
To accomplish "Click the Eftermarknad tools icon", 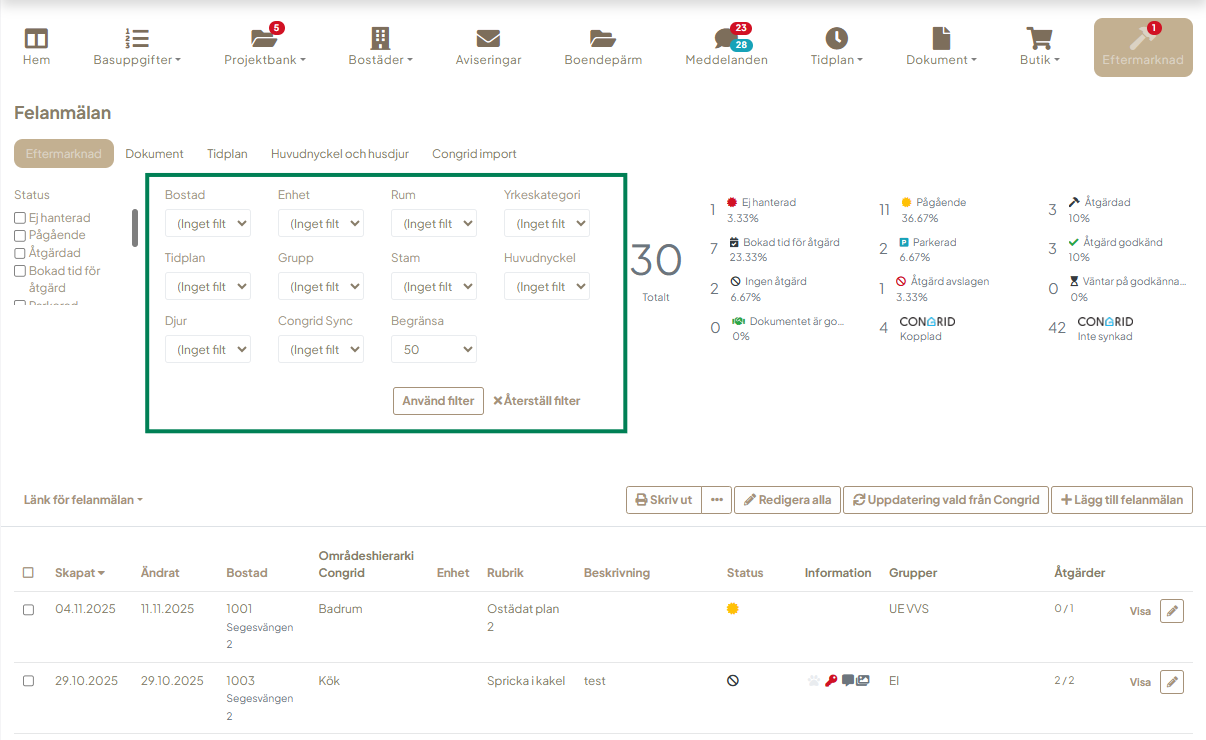I will 1141,39.
